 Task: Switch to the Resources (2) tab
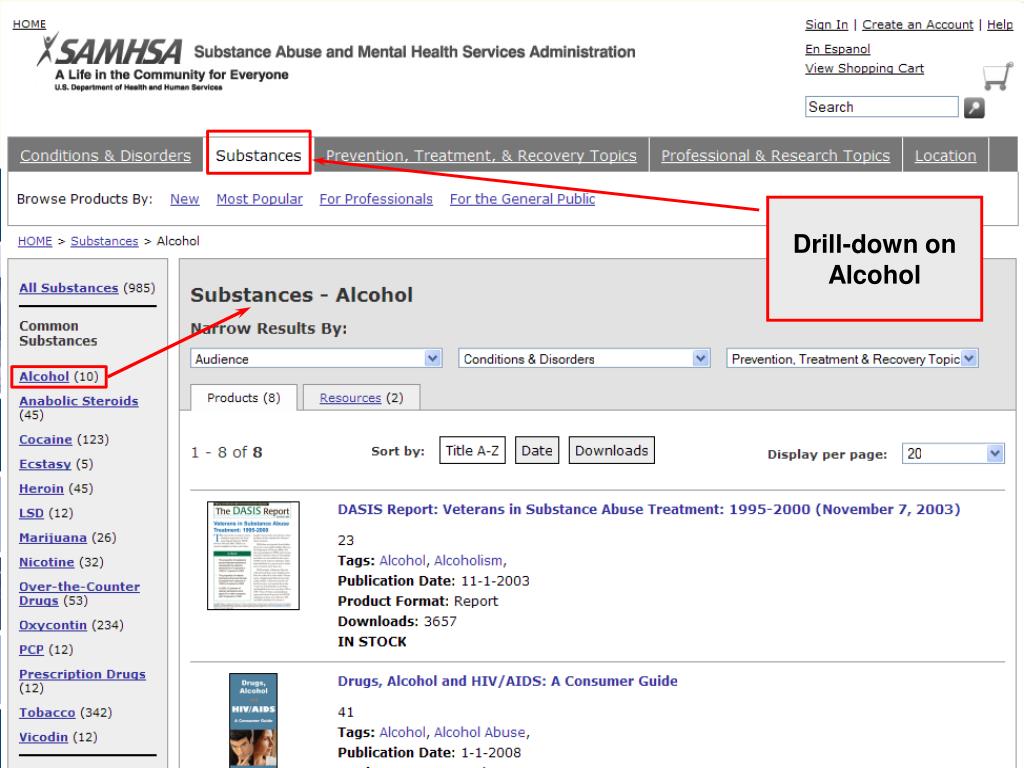[361, 398]
